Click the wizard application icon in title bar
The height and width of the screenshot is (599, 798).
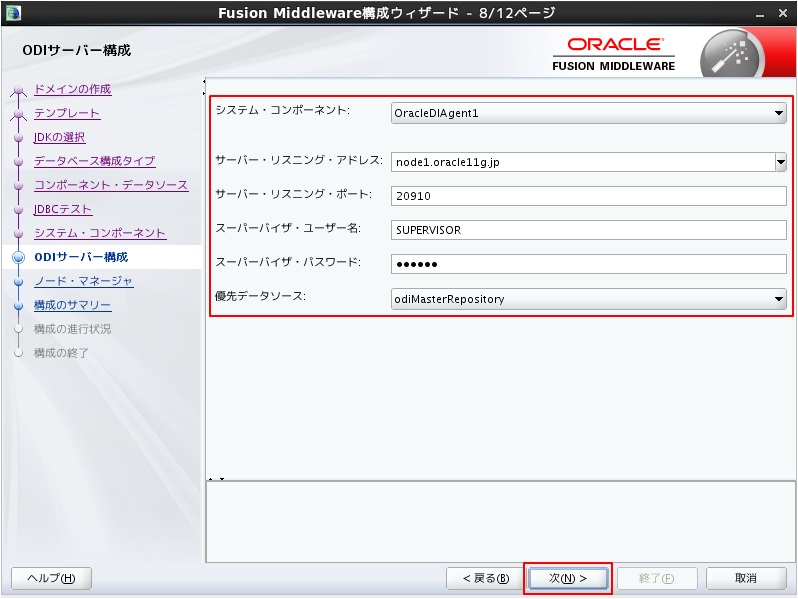point(13,13)
